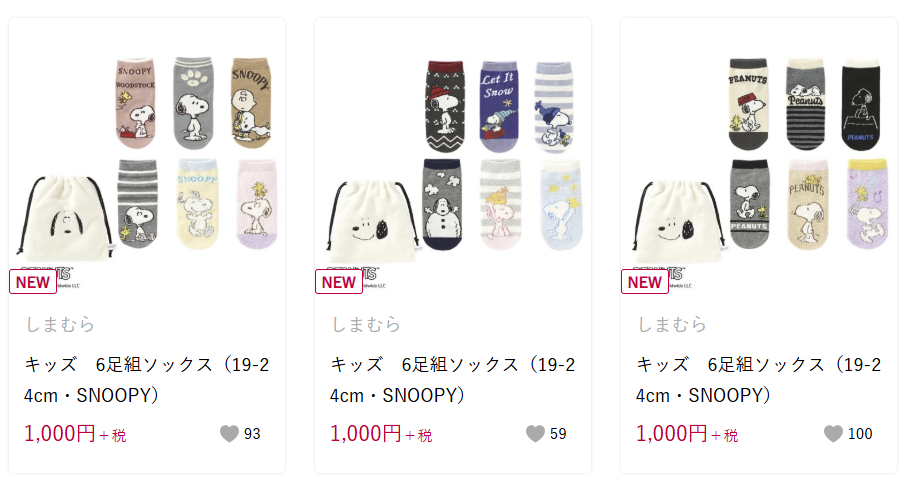The height and width of the screenshot is (485, 909).
Task: Click the NEW badge on the middle product
Action: pos(339,282)
